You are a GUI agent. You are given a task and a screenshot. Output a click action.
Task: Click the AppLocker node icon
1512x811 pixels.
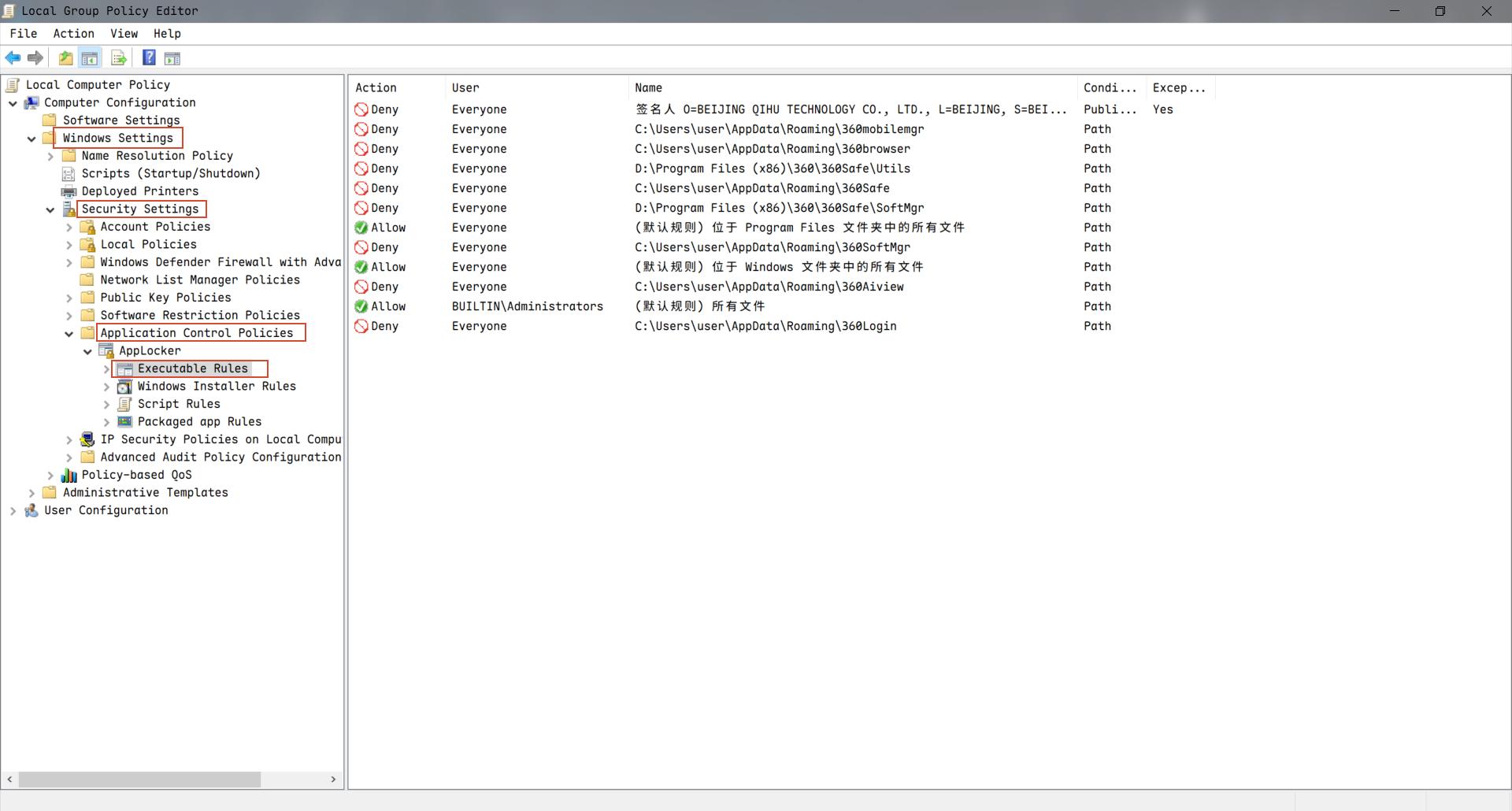coord(106,350)
